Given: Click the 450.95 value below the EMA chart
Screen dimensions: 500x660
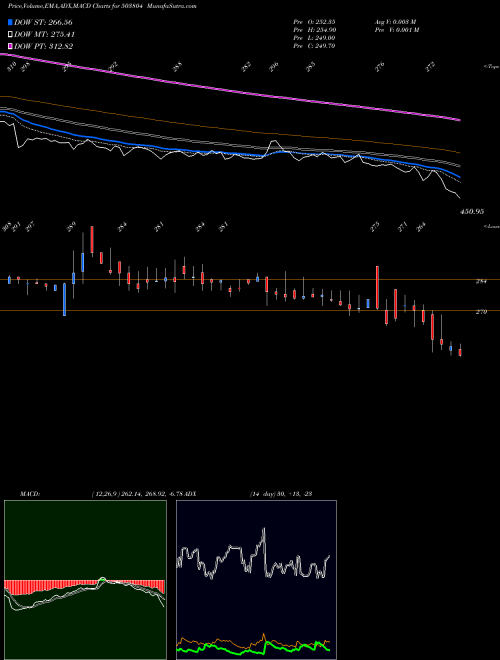Looking at the screenshot, I should click(472, 212).
